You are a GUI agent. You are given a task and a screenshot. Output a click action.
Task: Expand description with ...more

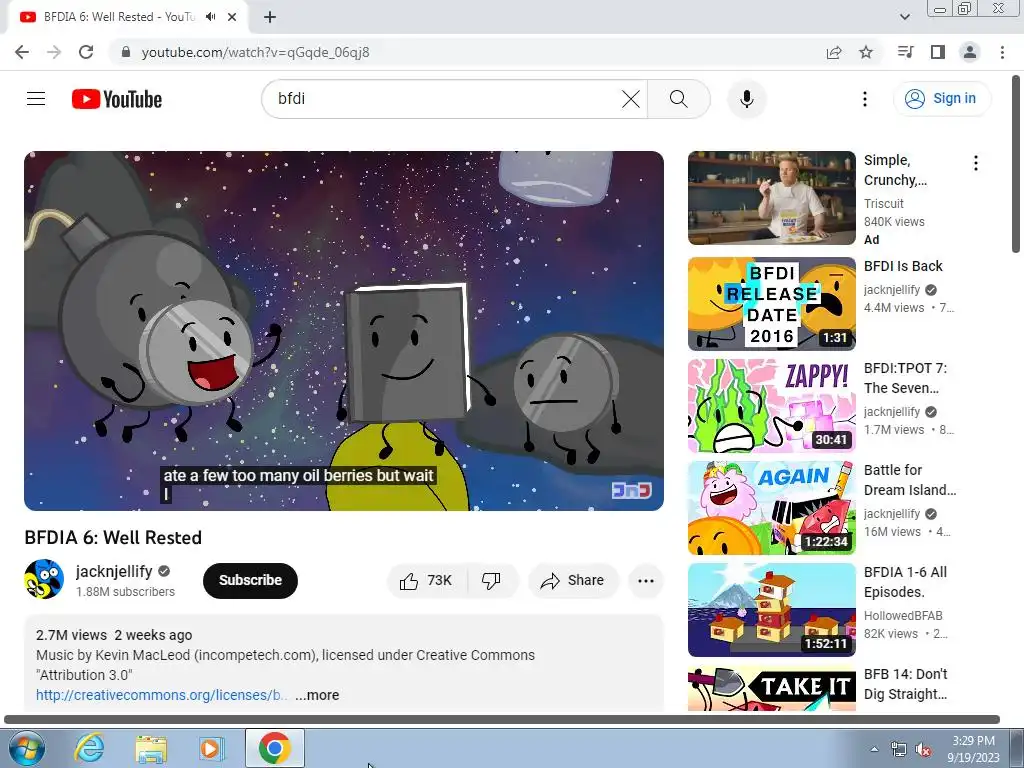click(x=317, y=695)
